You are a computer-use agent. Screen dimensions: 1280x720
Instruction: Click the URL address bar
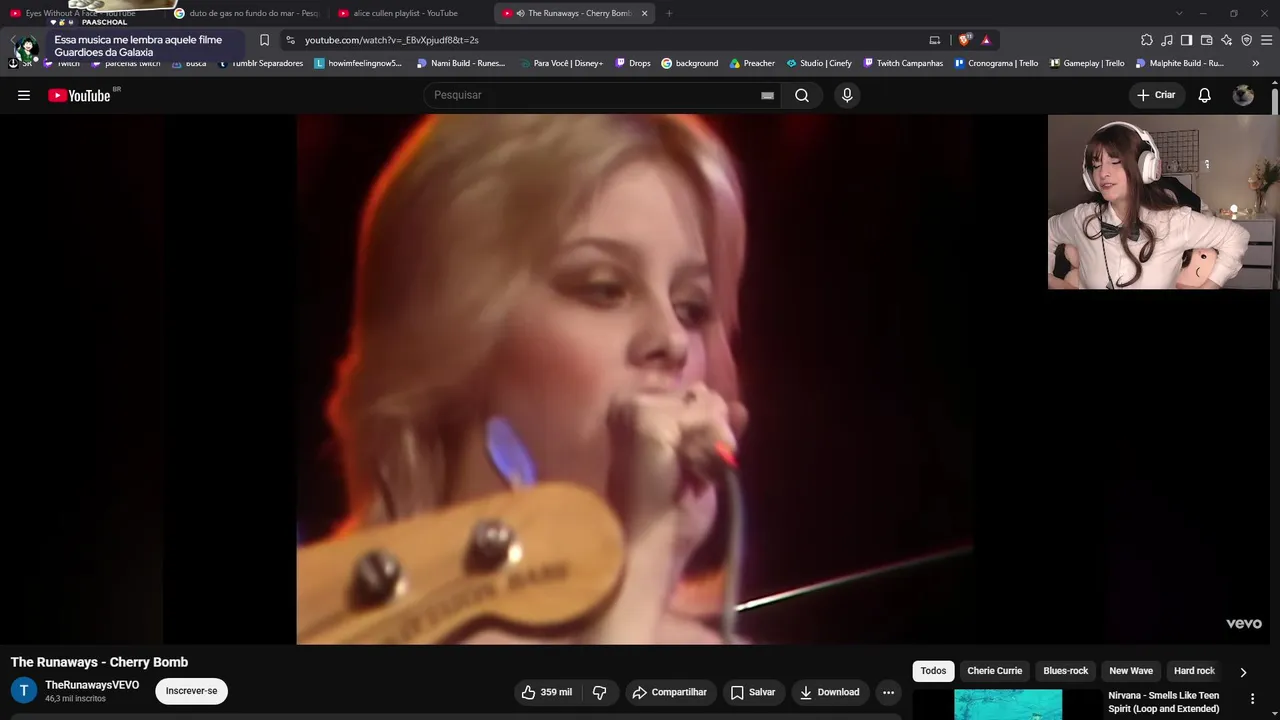coord(600,40)
